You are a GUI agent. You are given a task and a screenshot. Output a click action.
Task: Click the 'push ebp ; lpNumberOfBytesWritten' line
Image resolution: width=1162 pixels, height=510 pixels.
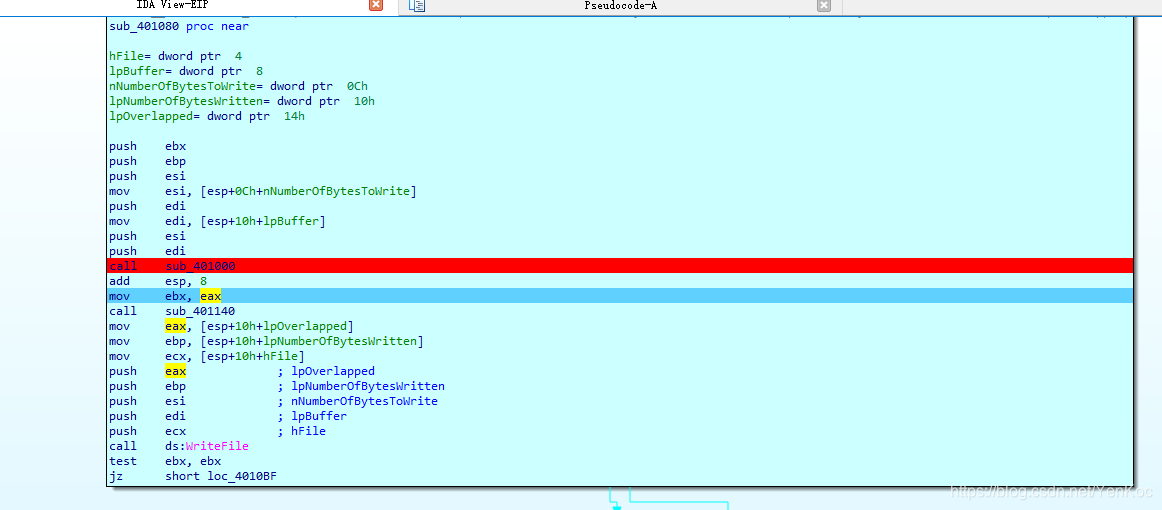coord(276,385)
